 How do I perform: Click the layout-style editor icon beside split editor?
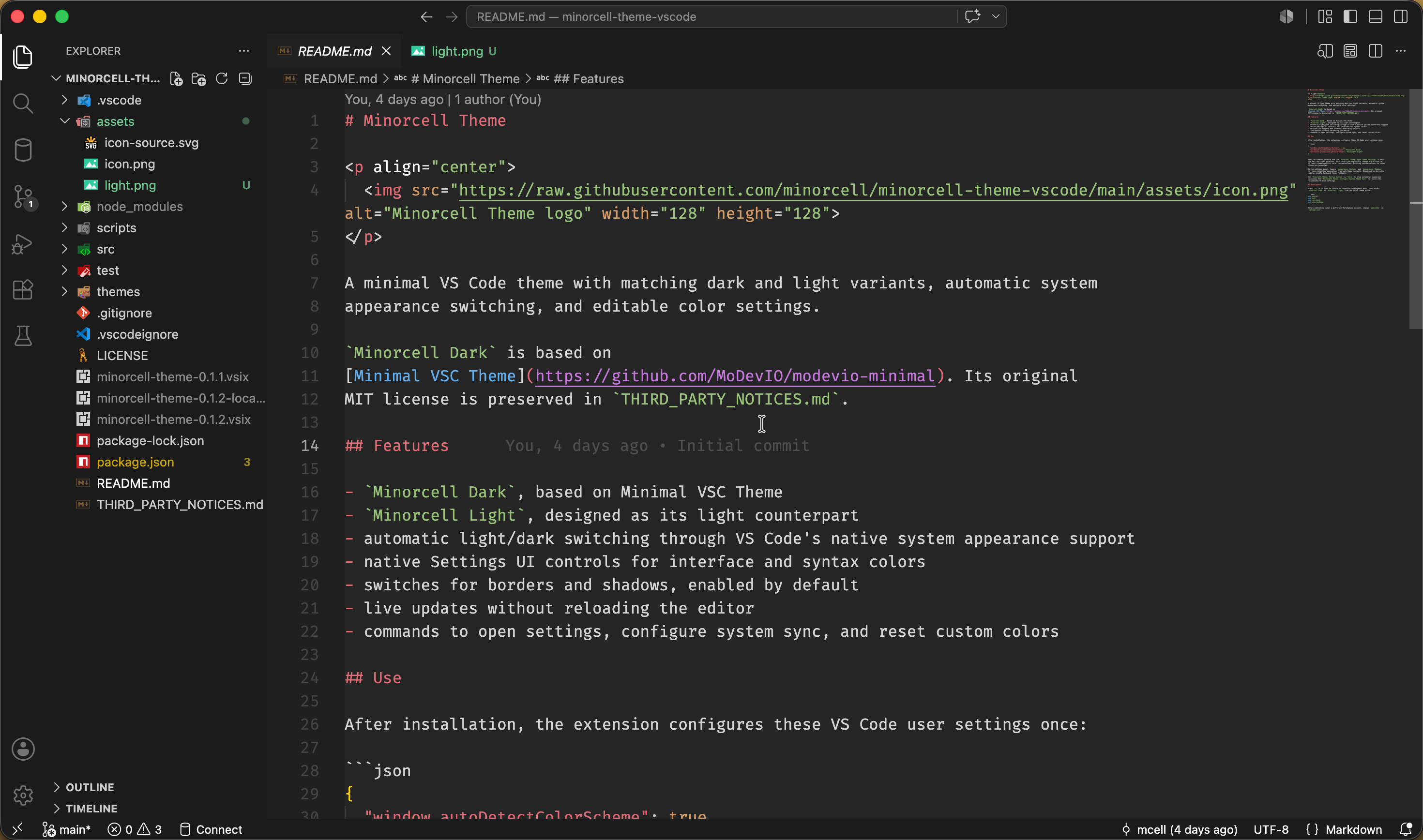1350,51
